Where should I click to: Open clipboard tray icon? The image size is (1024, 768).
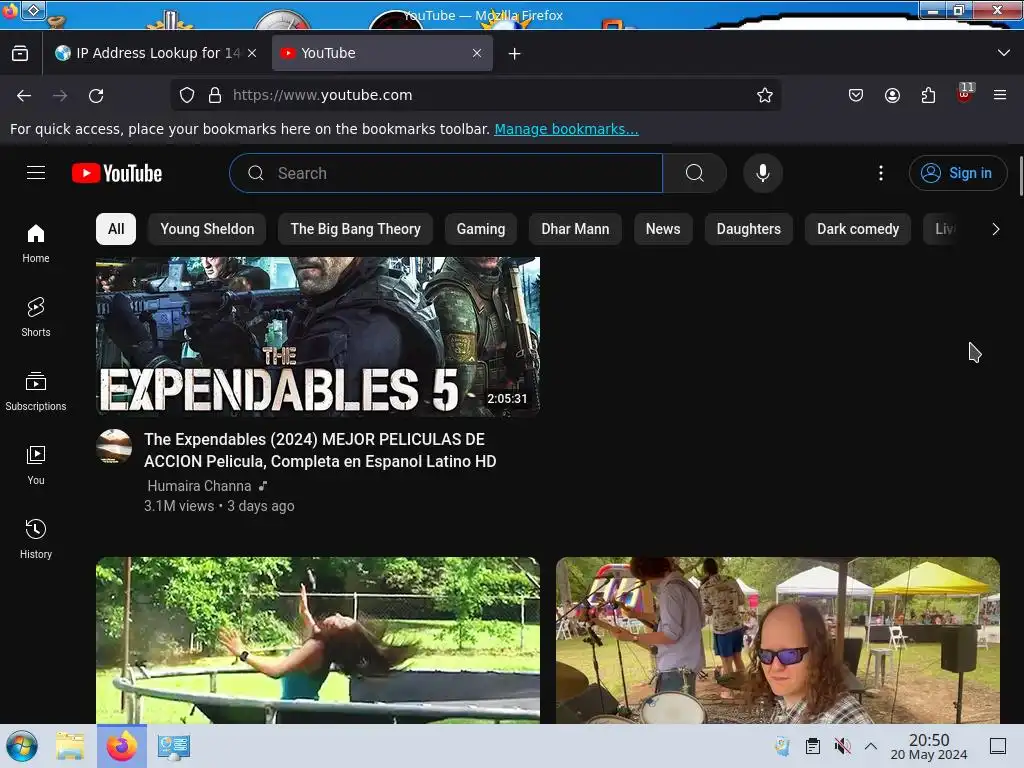pyautogui.click(x=812, y=746)
